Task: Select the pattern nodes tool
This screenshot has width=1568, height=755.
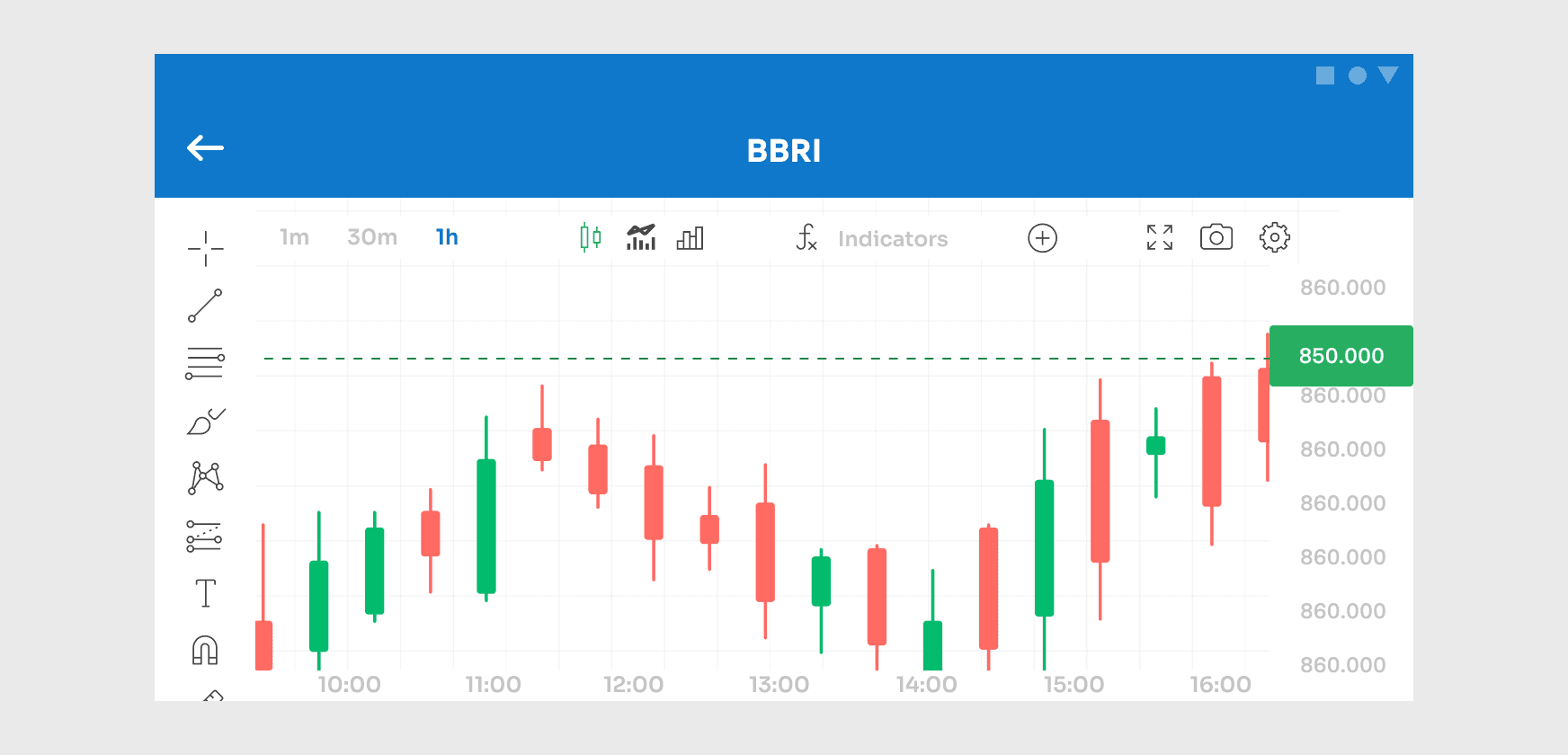Action: coord(206,478)
